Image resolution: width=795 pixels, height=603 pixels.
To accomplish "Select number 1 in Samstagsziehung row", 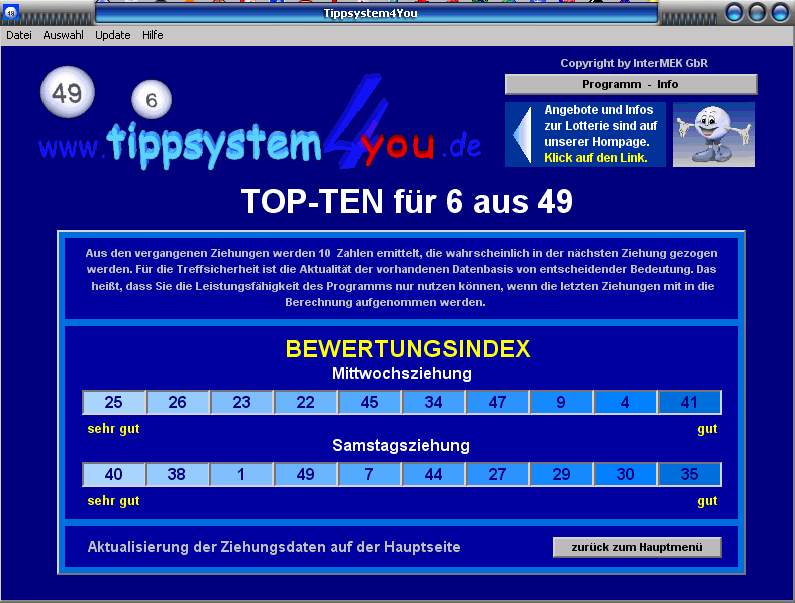I will [x=242, y=474].
